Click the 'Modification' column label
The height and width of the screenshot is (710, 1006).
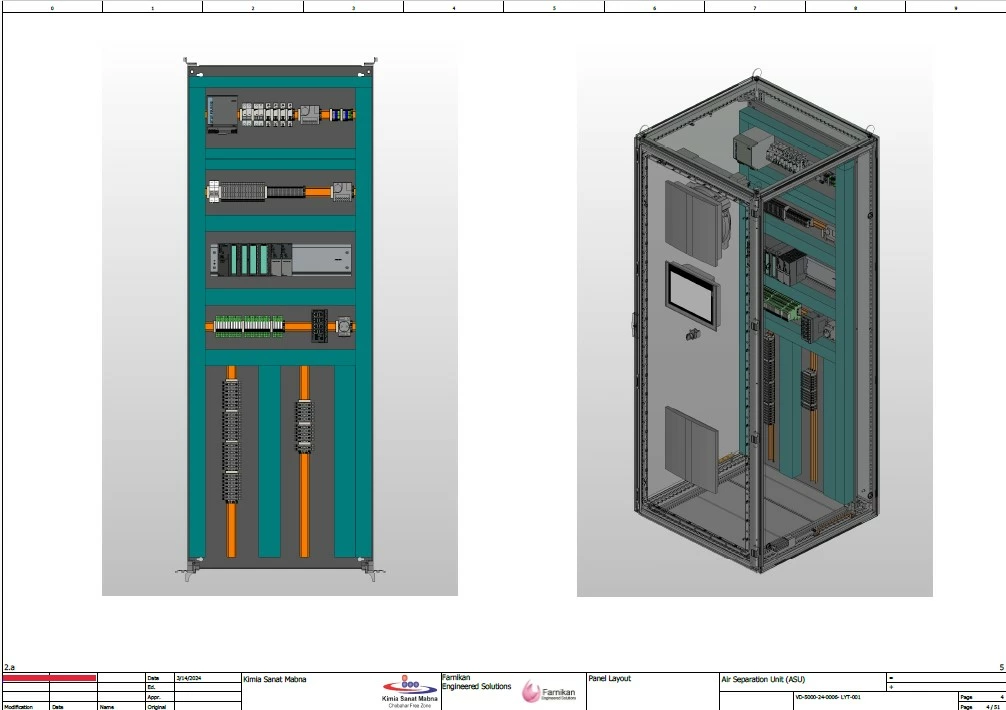[x=18, y=707]
